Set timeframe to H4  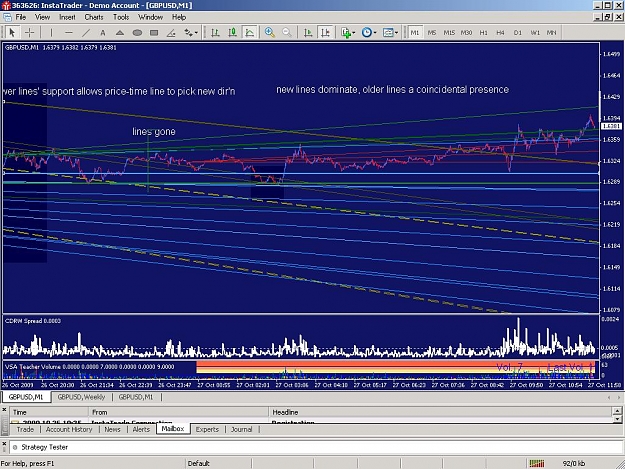tap(501, 32)
